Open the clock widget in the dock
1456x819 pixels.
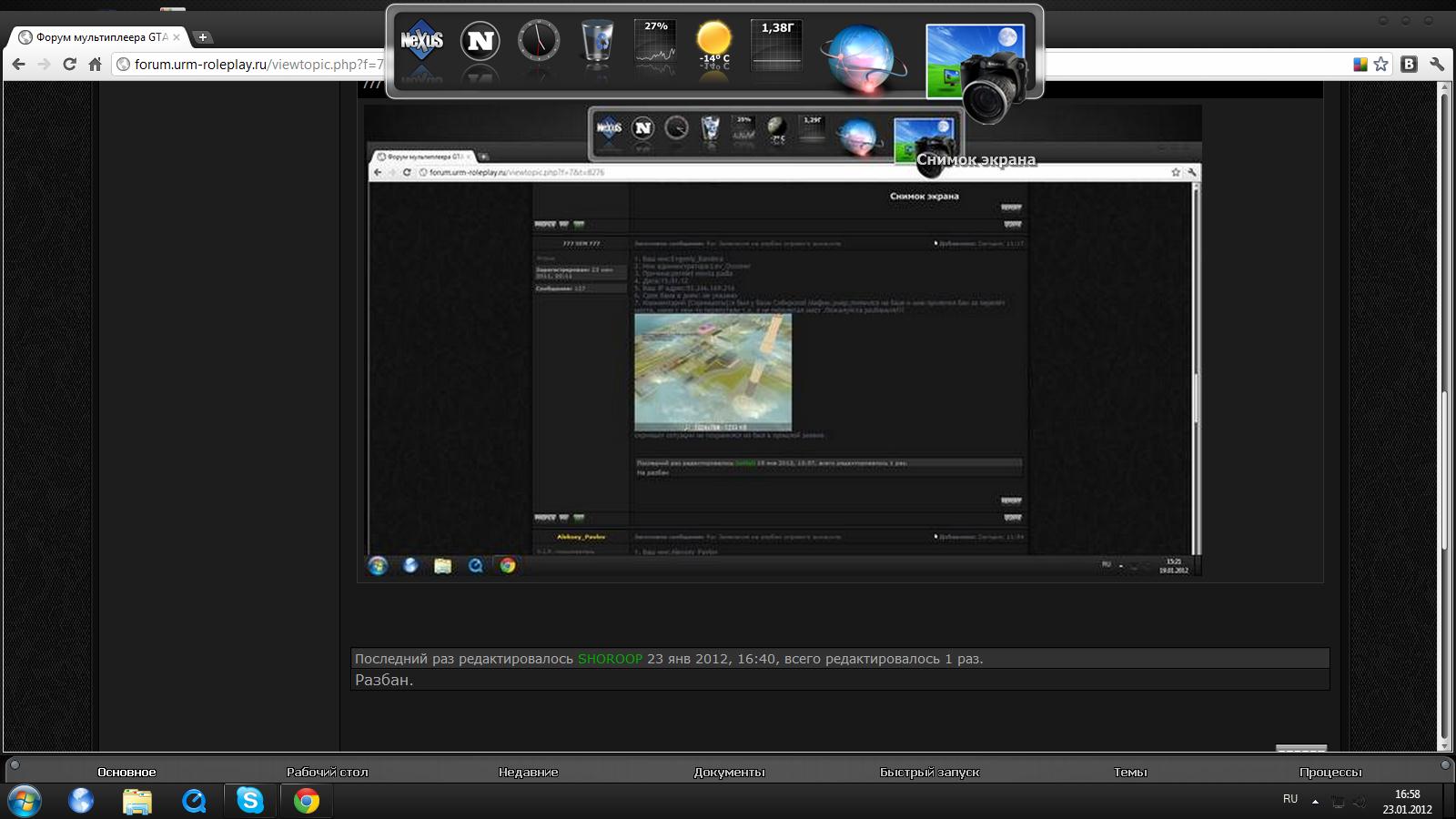539,42
